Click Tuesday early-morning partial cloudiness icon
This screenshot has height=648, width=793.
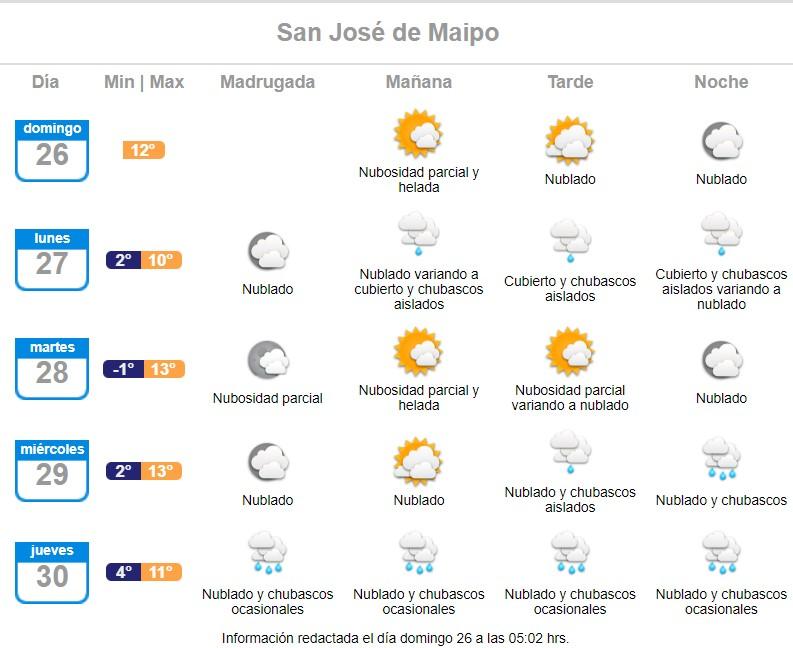point(268,360)
